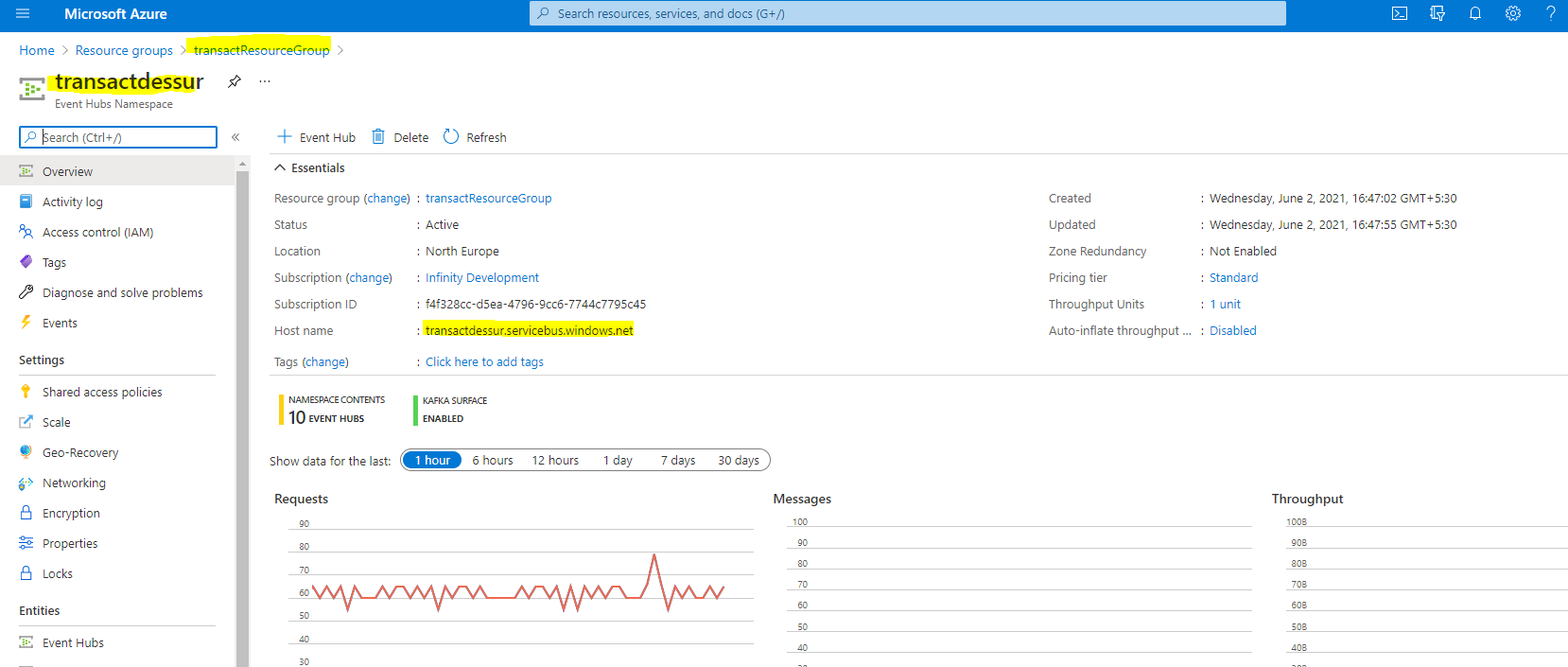Click the Refresh toolbar icon

coord(451,137)
